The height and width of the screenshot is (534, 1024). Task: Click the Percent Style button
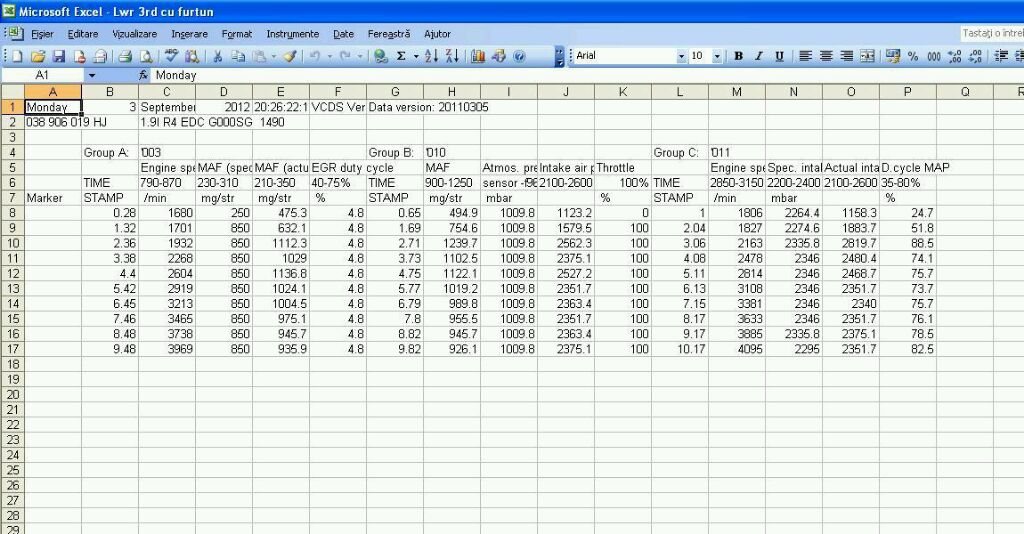(x=913, y=57)
